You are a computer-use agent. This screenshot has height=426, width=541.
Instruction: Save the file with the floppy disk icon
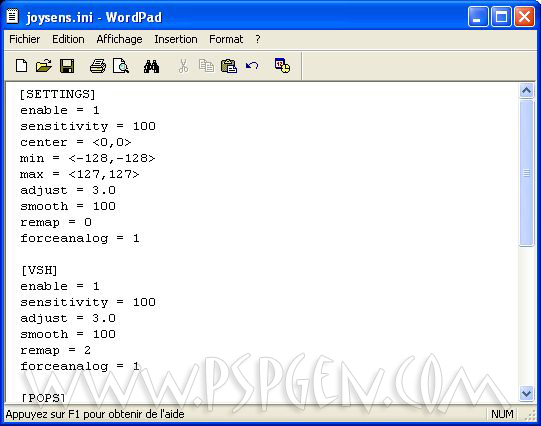click(67, 66)
